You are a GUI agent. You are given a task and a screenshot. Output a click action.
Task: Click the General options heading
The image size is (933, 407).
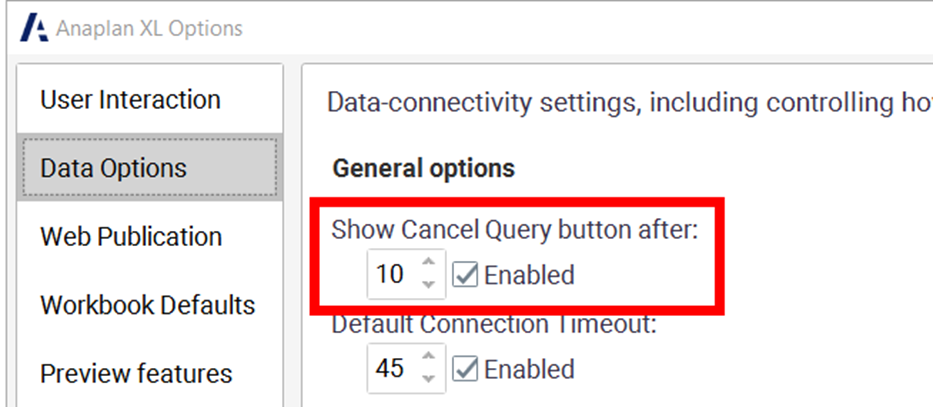tap(423, 168)
